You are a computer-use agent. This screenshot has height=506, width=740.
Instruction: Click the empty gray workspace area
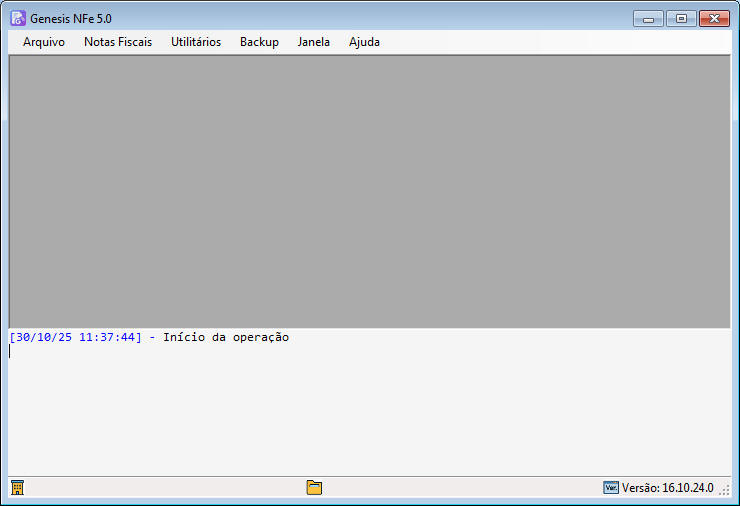click(369, 190)
